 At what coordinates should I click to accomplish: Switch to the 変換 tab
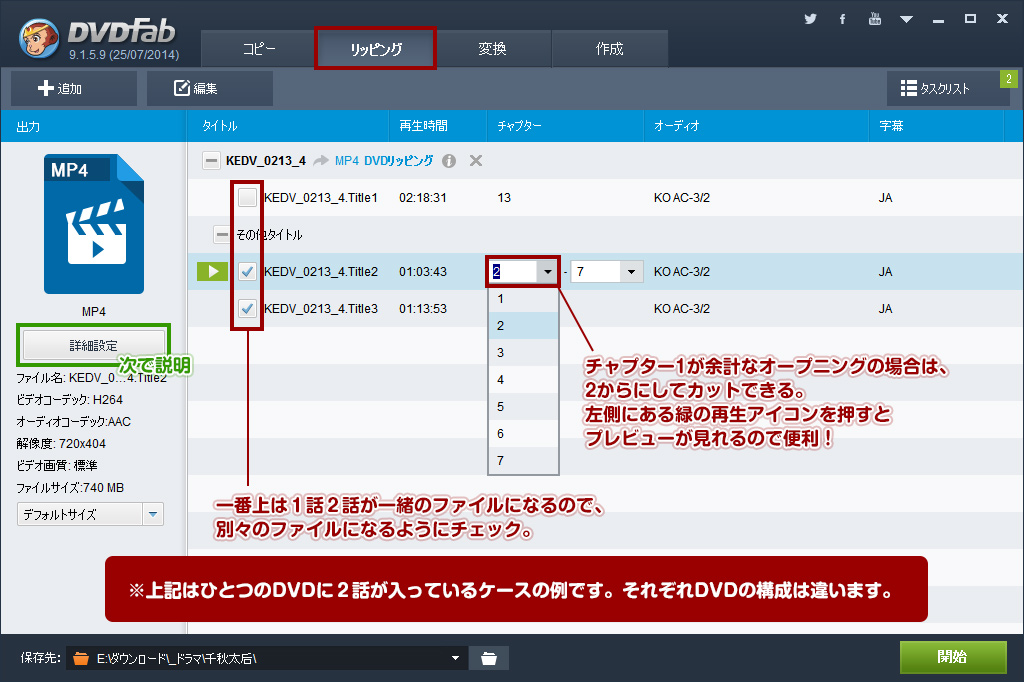tap(492, 48)
